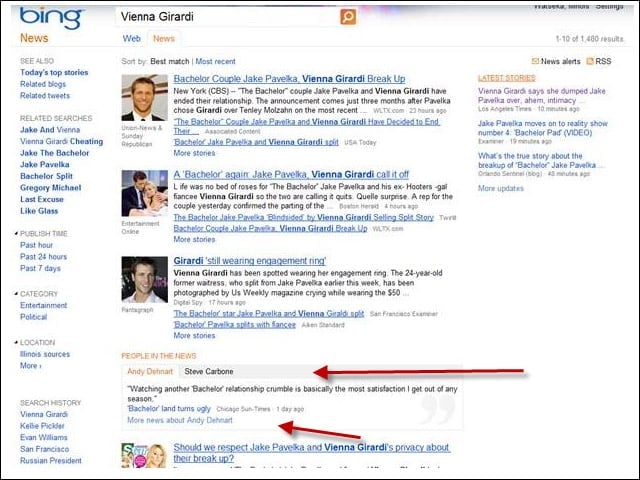Image resolution: width=640 pixels, height=480 pixels.
Task: Click third result's man portrait thumbnail
Action: tap(144, 280)
